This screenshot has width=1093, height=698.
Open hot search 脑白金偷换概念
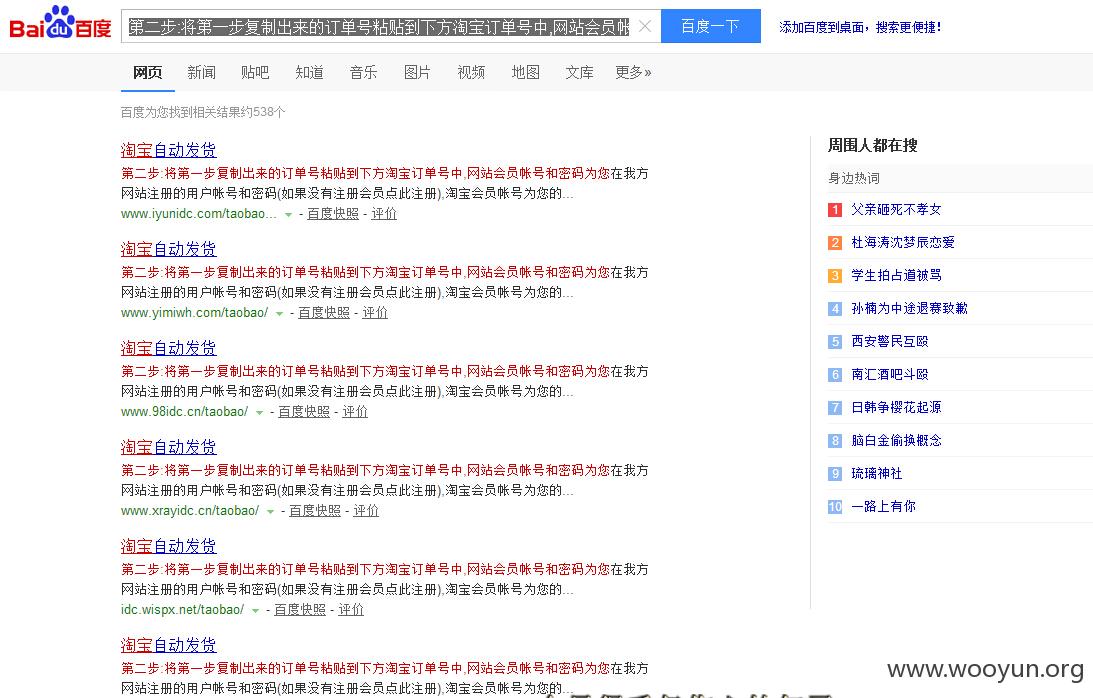(x=896, y=441)
